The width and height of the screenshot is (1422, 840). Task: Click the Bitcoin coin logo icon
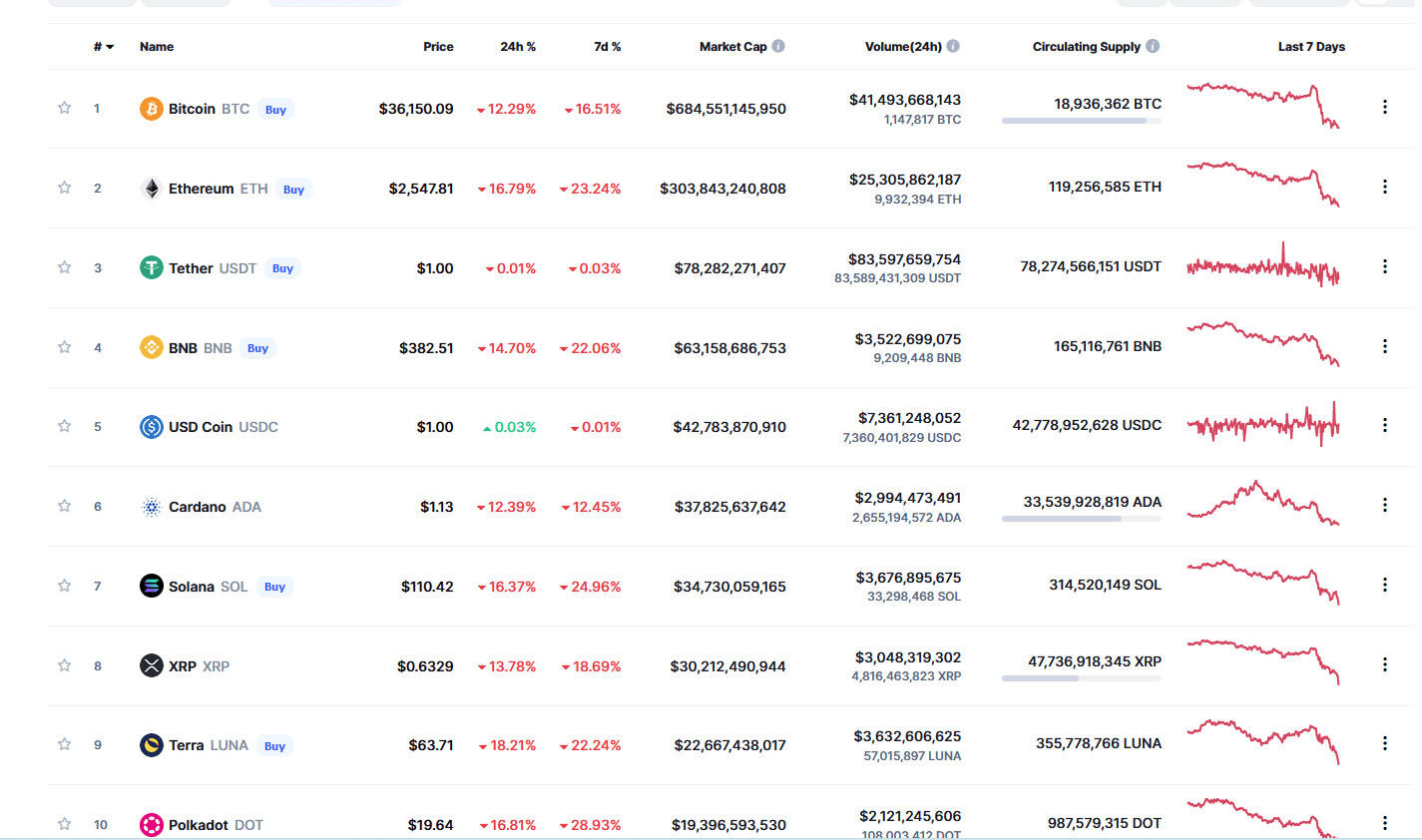click(x=152, y=109)
